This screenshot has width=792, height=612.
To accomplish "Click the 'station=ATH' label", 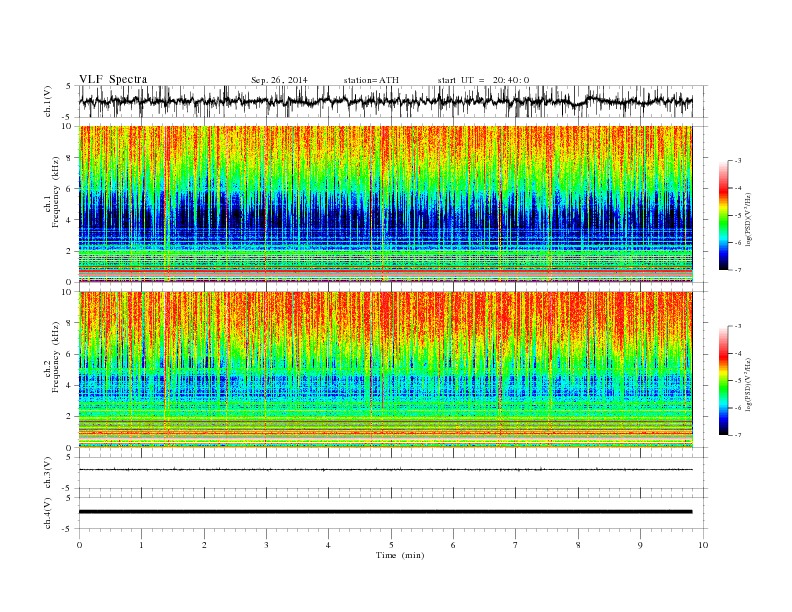I will 371,80.
